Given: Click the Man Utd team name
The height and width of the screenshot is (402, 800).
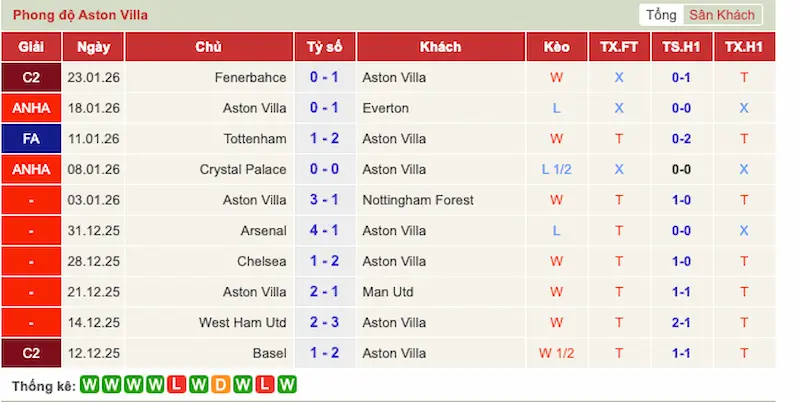Looking at the screenshot, I should (x=389, y=292).
